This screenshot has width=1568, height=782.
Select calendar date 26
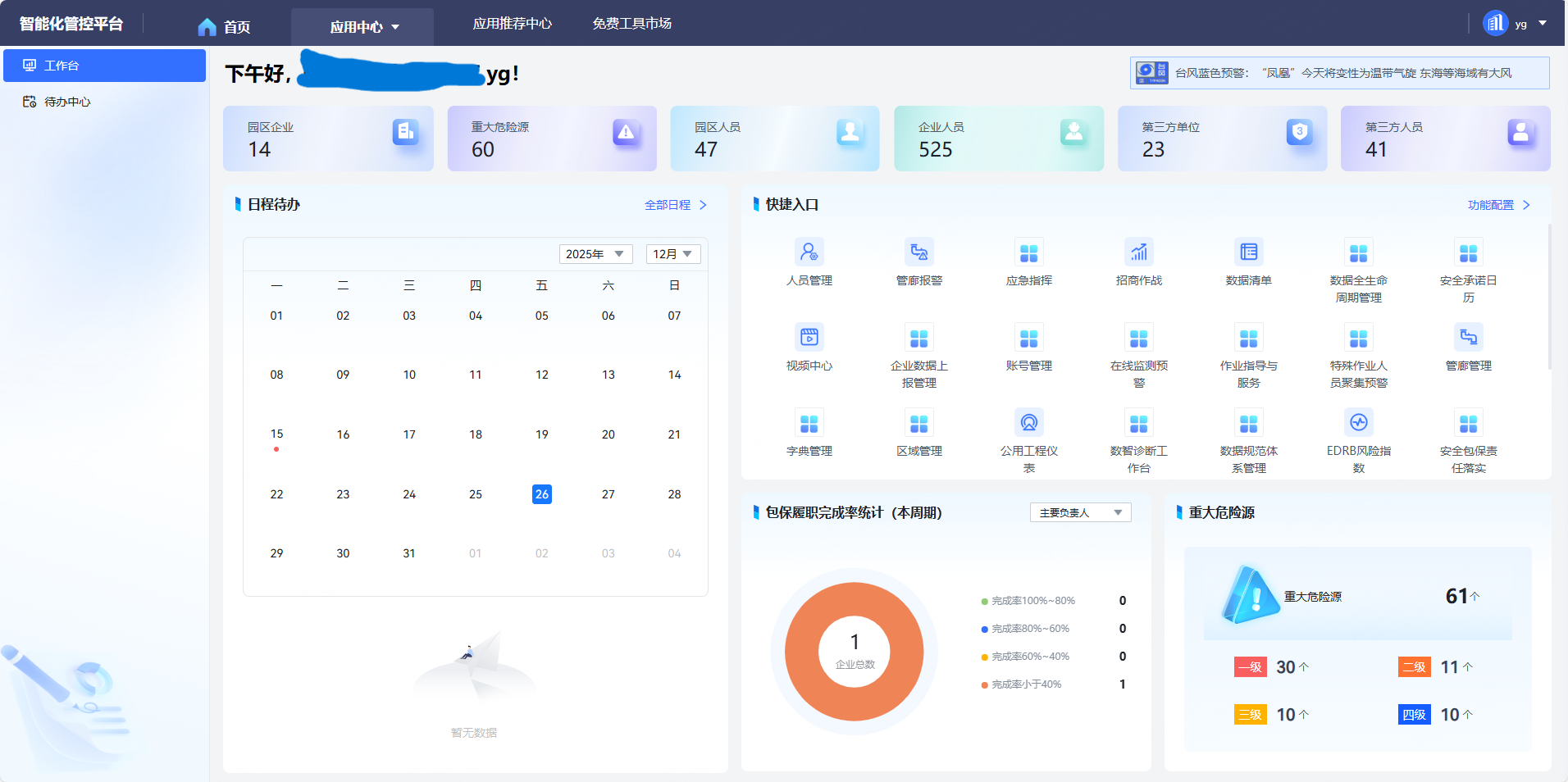tap(542, 494)
